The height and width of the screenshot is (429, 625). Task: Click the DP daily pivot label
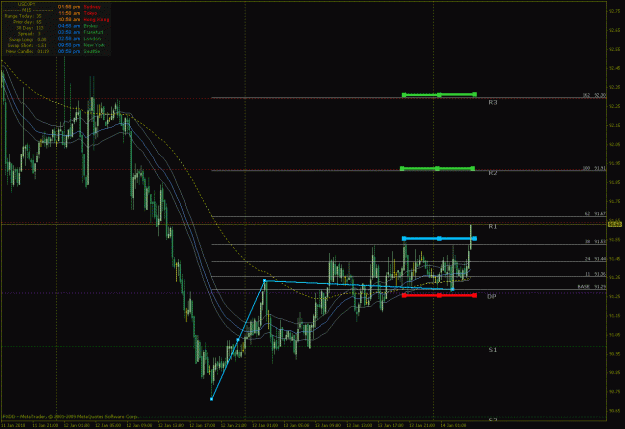coord(492,297)
